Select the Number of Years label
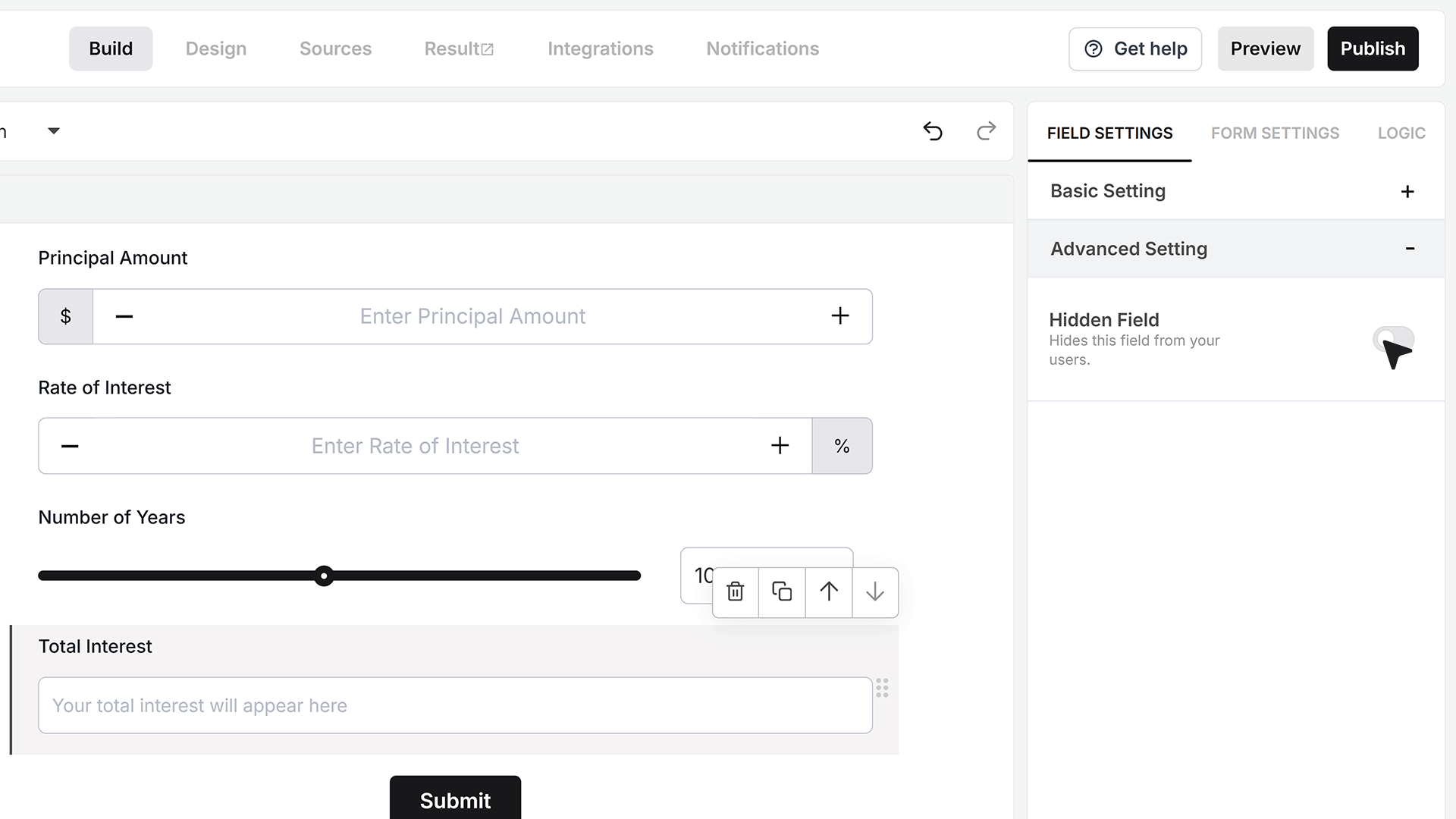Screen dimensions: 1456x819 (x=111, y=517)
